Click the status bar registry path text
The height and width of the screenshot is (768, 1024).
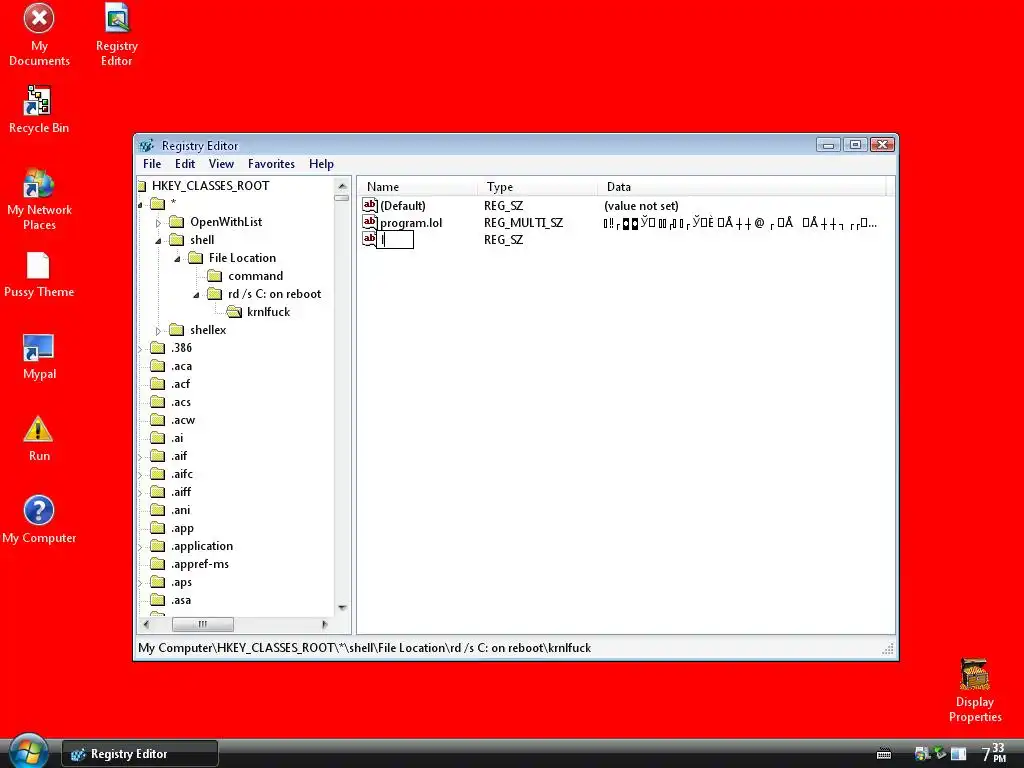pyautogui.click(x=364, y=648)
